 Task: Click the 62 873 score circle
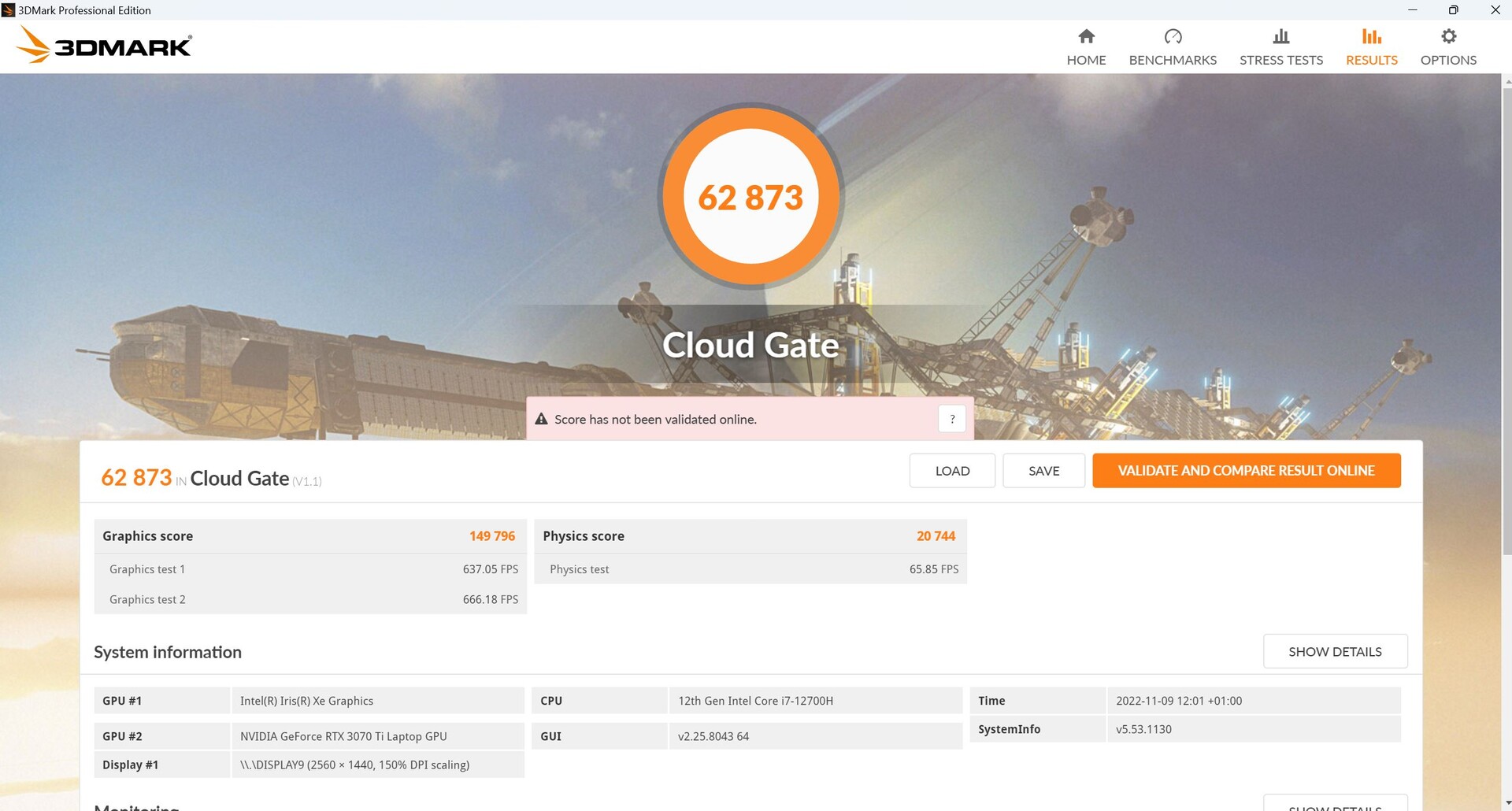[x=750, y=197]
